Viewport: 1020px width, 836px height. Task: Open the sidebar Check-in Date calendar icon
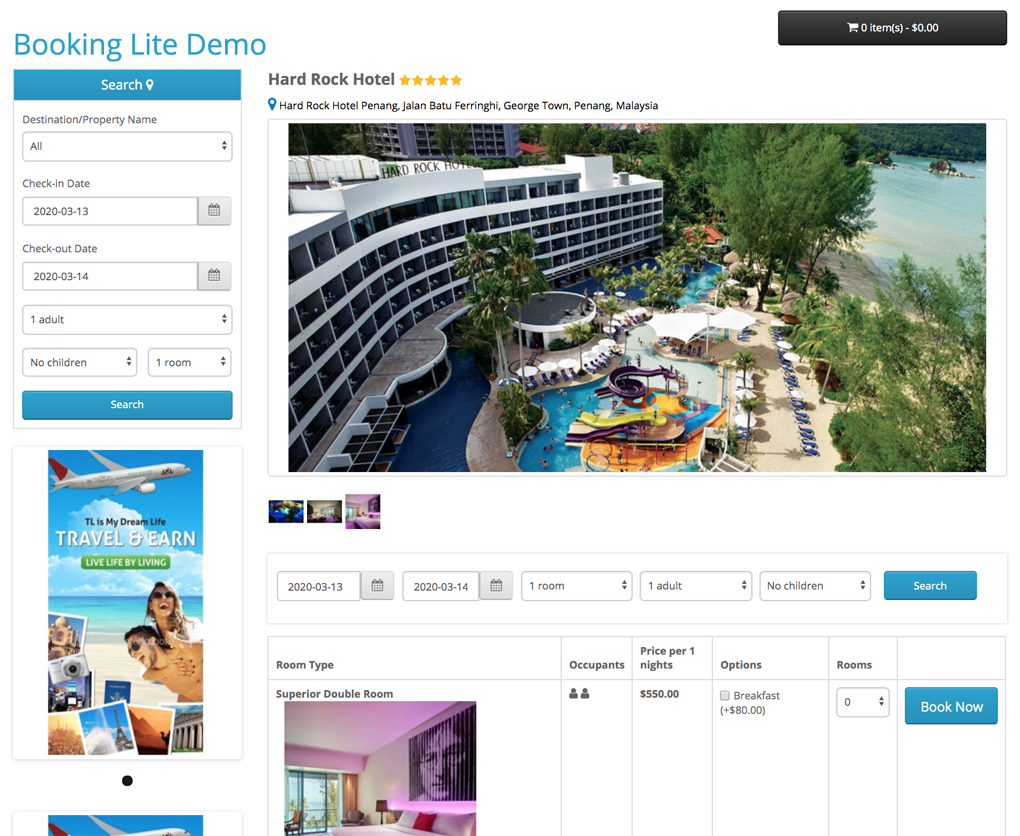click(214, 211)
